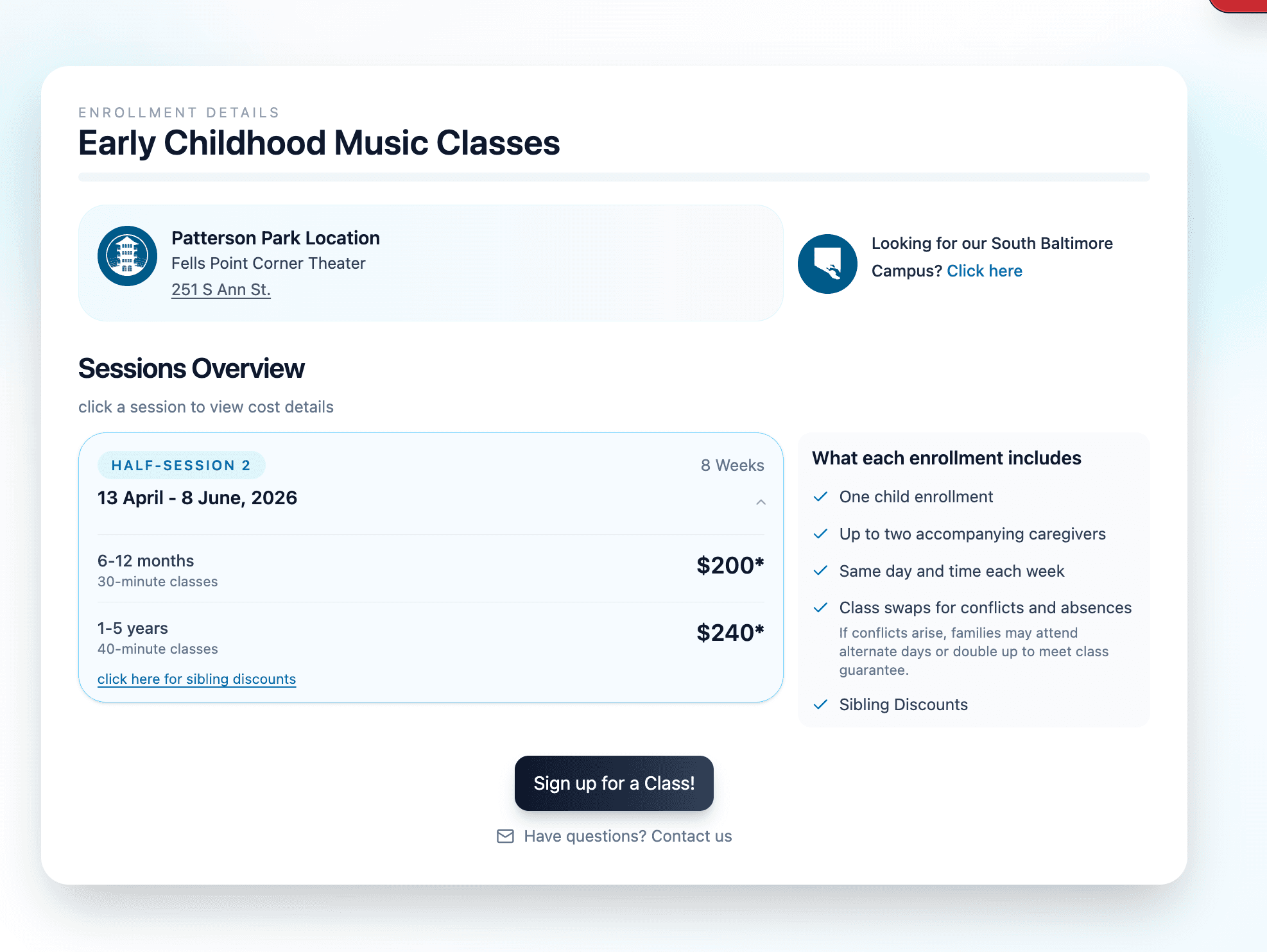Click here for South Baltimore Campus
The image size is (1267, 952).
click(985, 270)
